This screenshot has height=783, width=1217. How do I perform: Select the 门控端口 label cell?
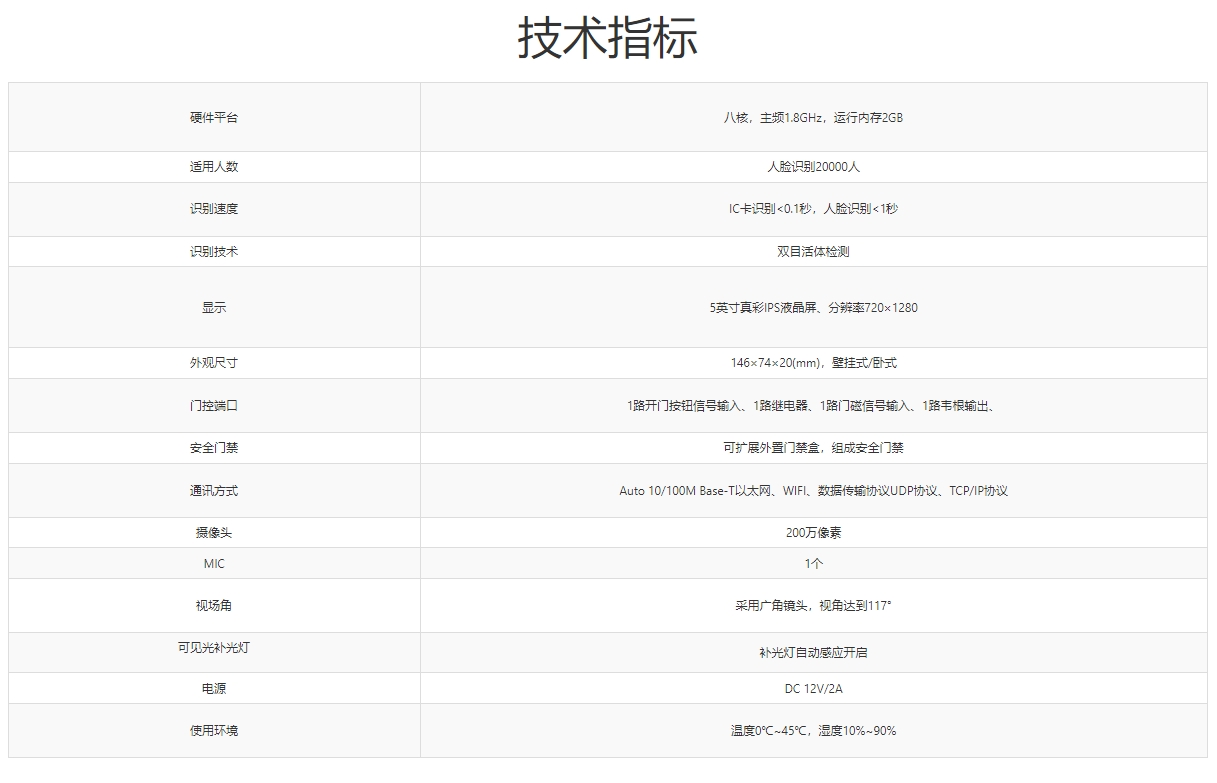coord(214,406)
